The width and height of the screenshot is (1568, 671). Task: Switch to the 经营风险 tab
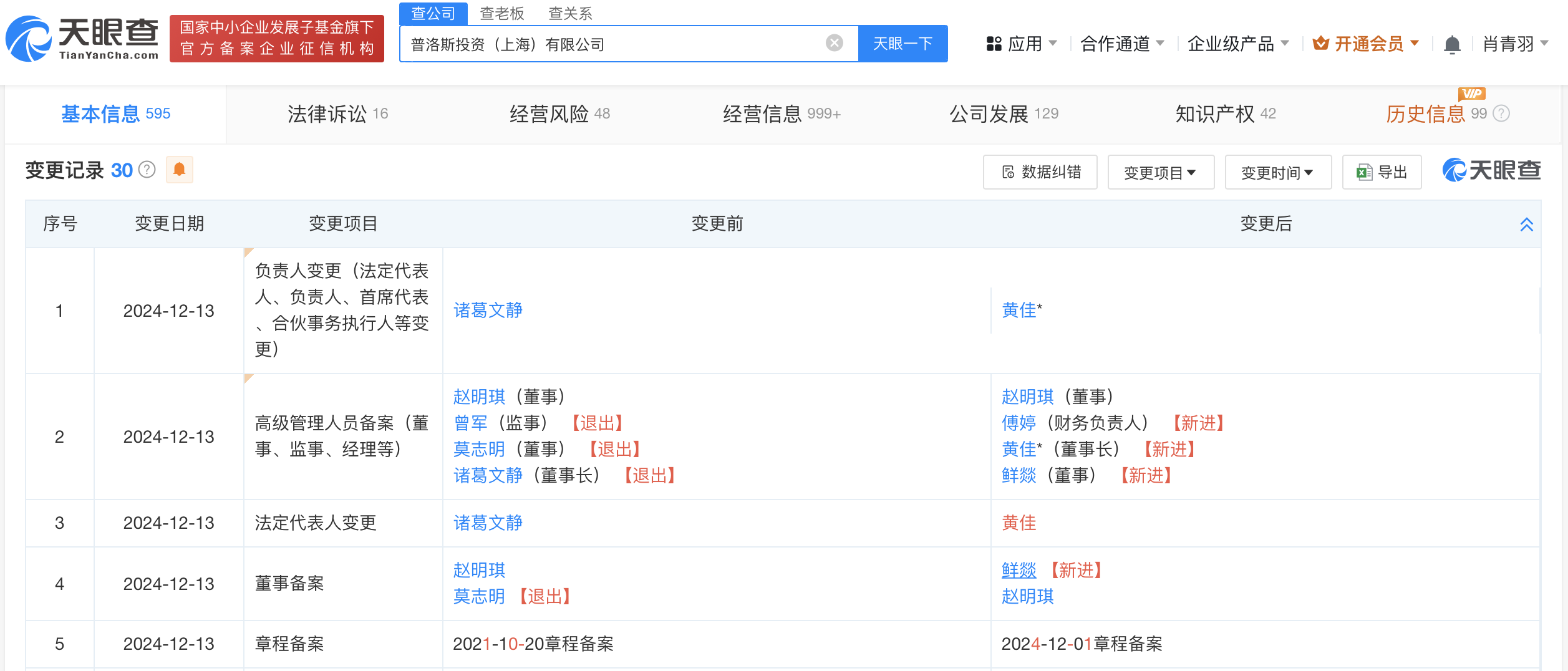pos(559,113)
